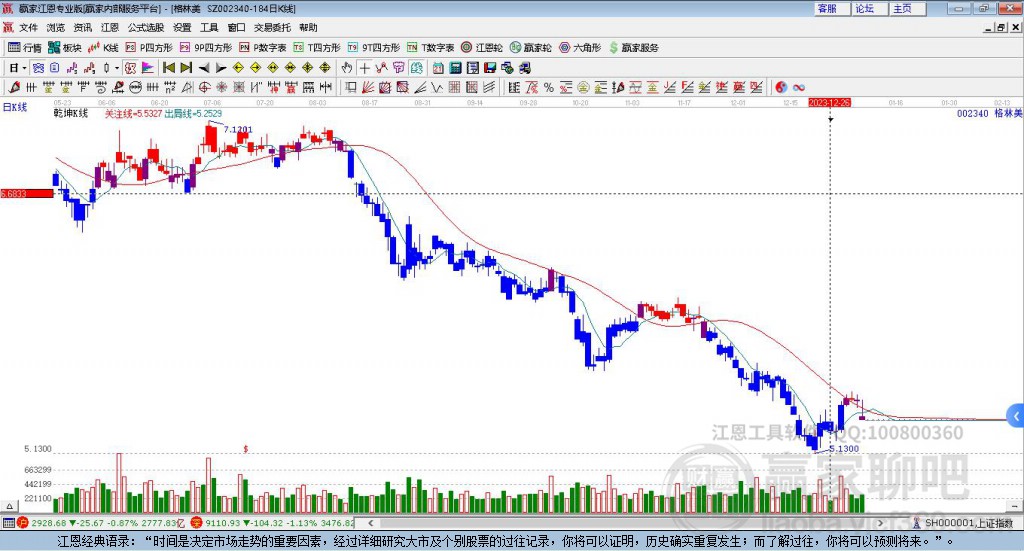Jump to first bar with left-end arrow icon

[169, 68]
